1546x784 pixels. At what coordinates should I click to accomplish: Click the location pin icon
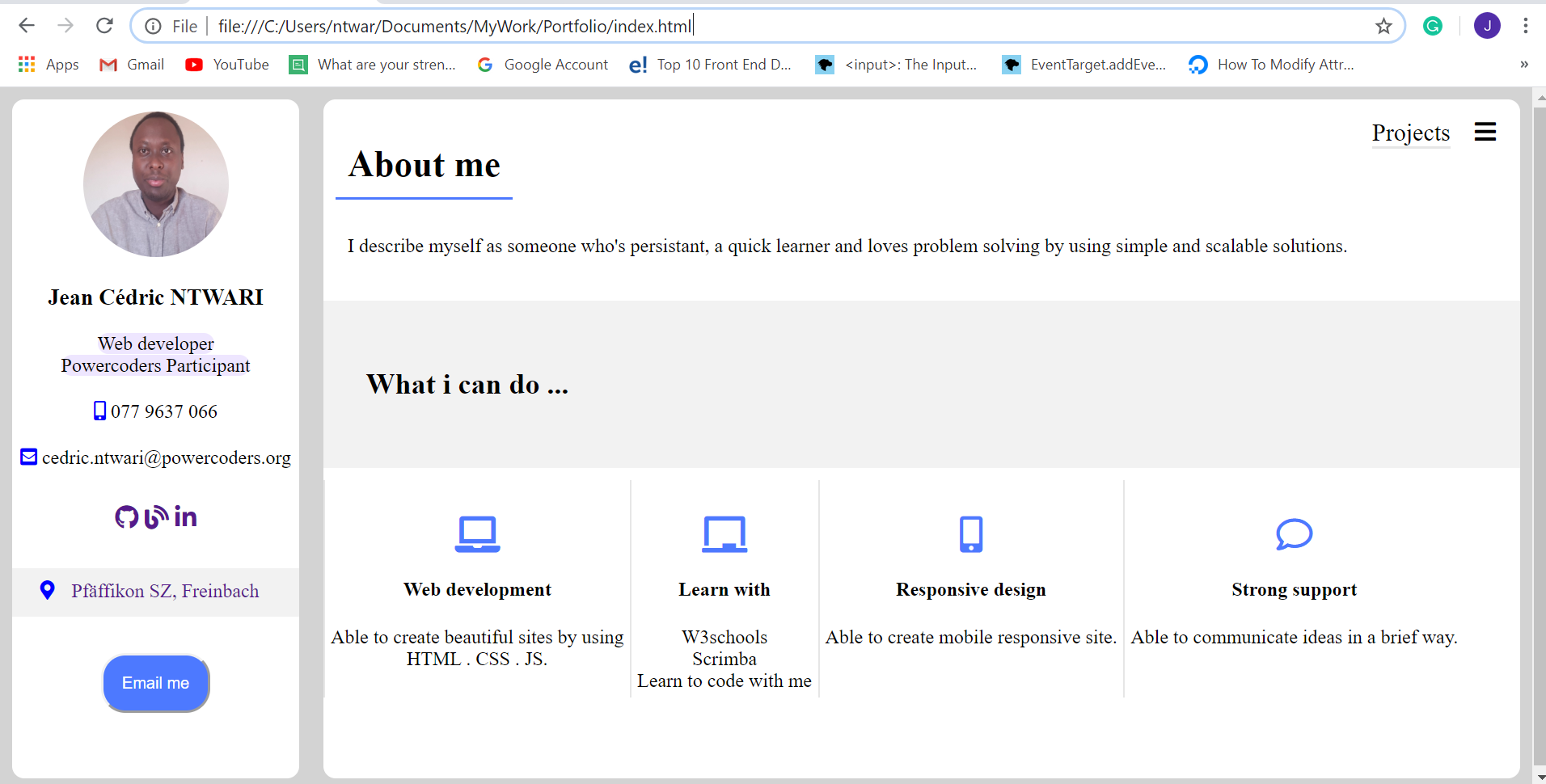[48, 591]
